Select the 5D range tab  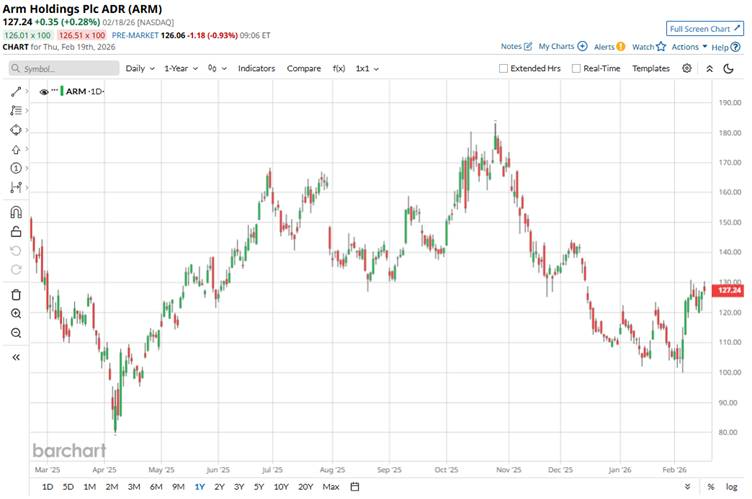68,487
